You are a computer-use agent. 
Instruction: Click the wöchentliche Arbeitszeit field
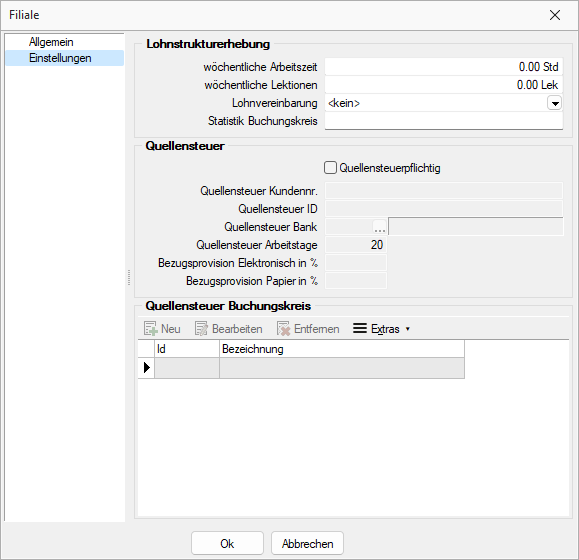444,67
